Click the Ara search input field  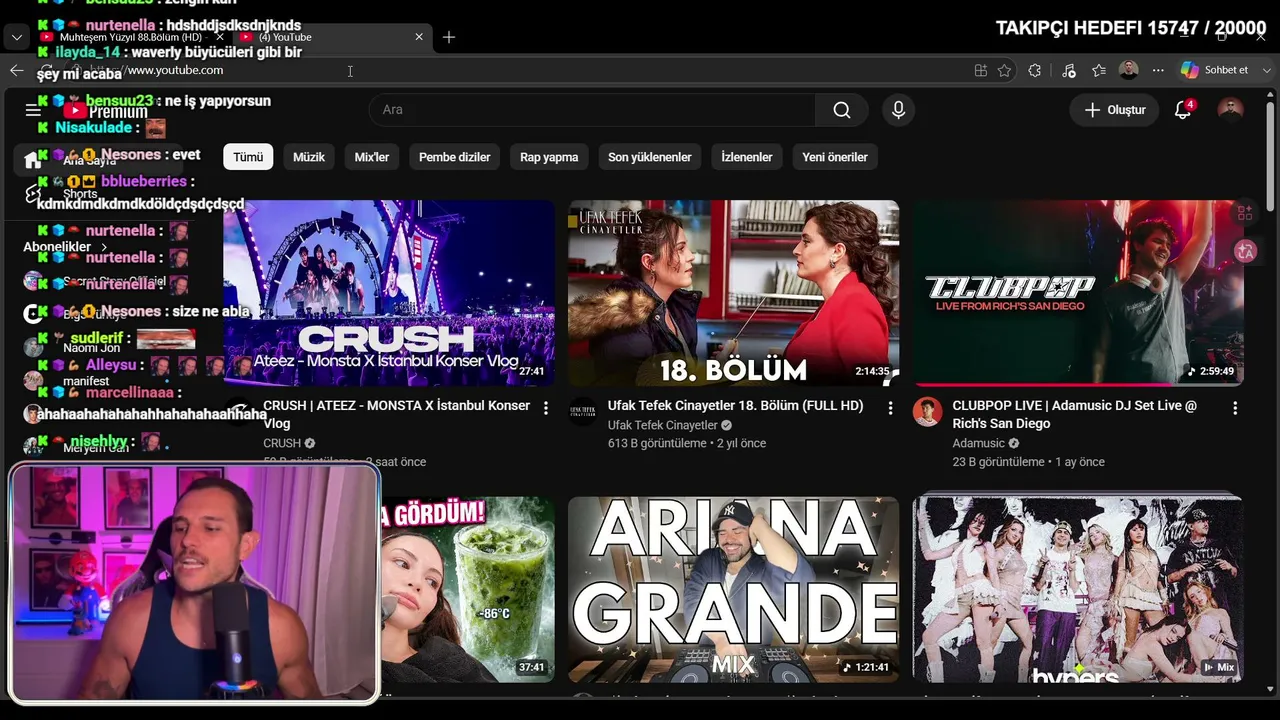click(x=592, y=110)
